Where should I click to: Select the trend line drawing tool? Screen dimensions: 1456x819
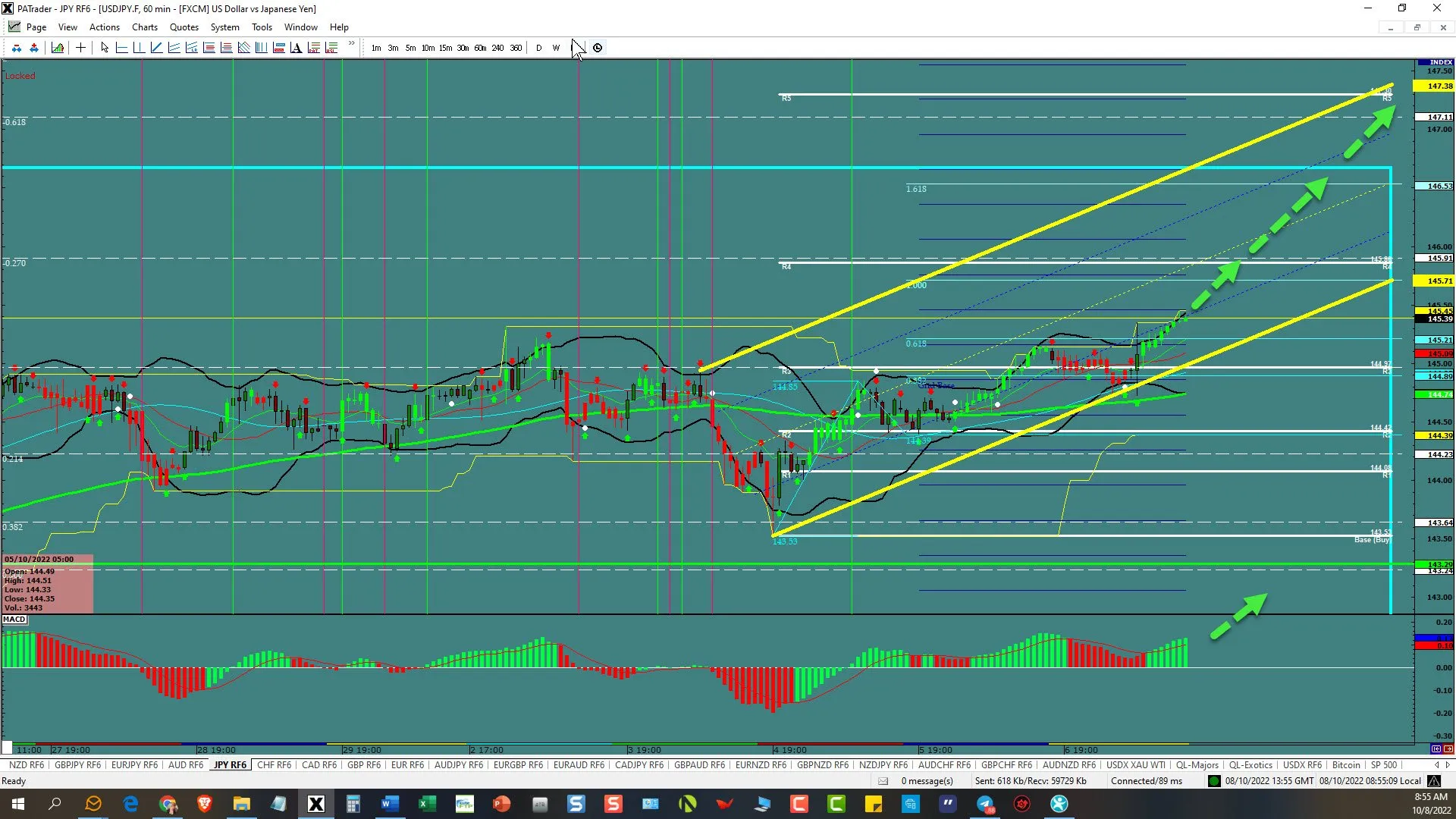[156, 48]
